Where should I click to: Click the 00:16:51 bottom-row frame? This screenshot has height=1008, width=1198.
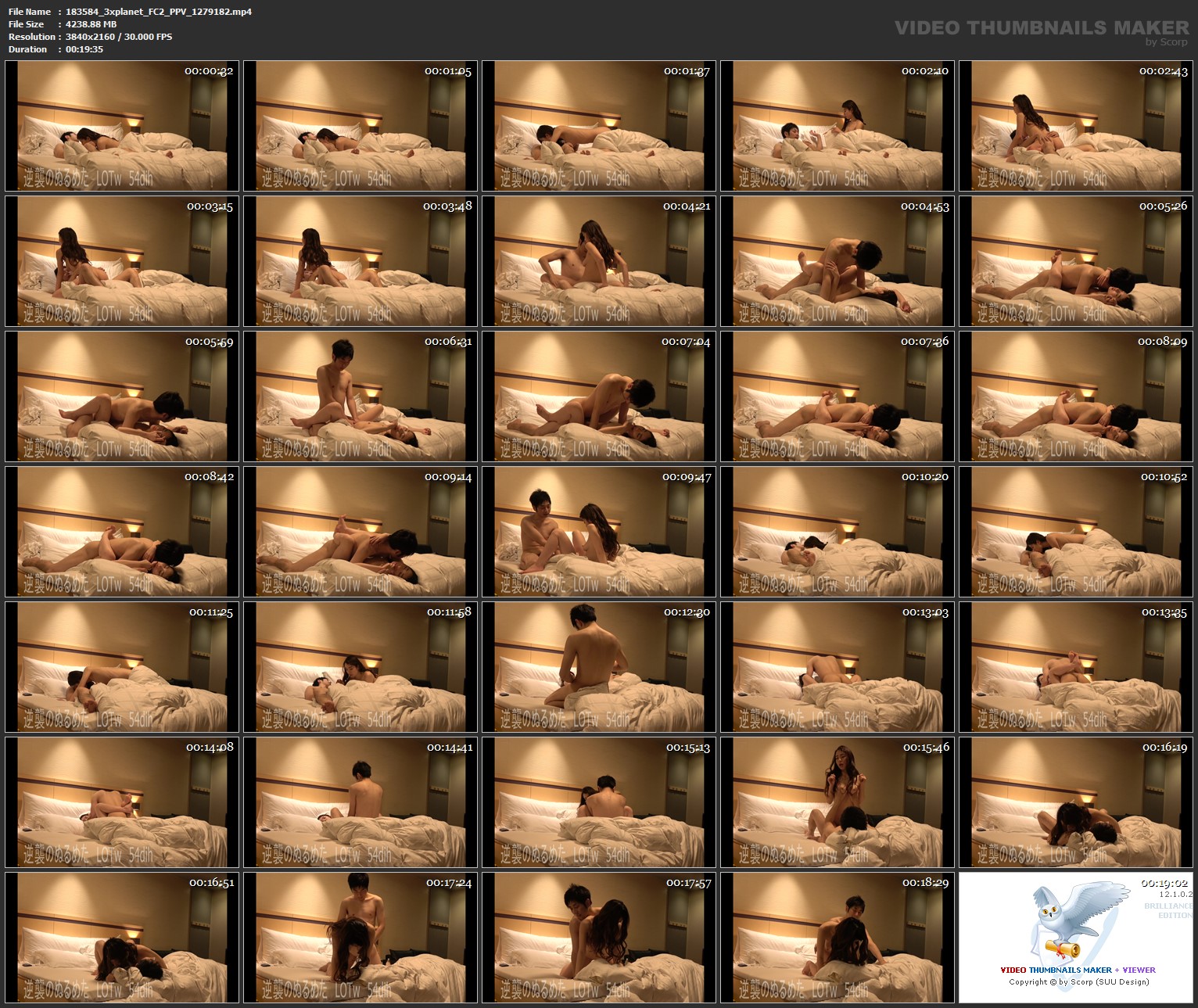121,937
